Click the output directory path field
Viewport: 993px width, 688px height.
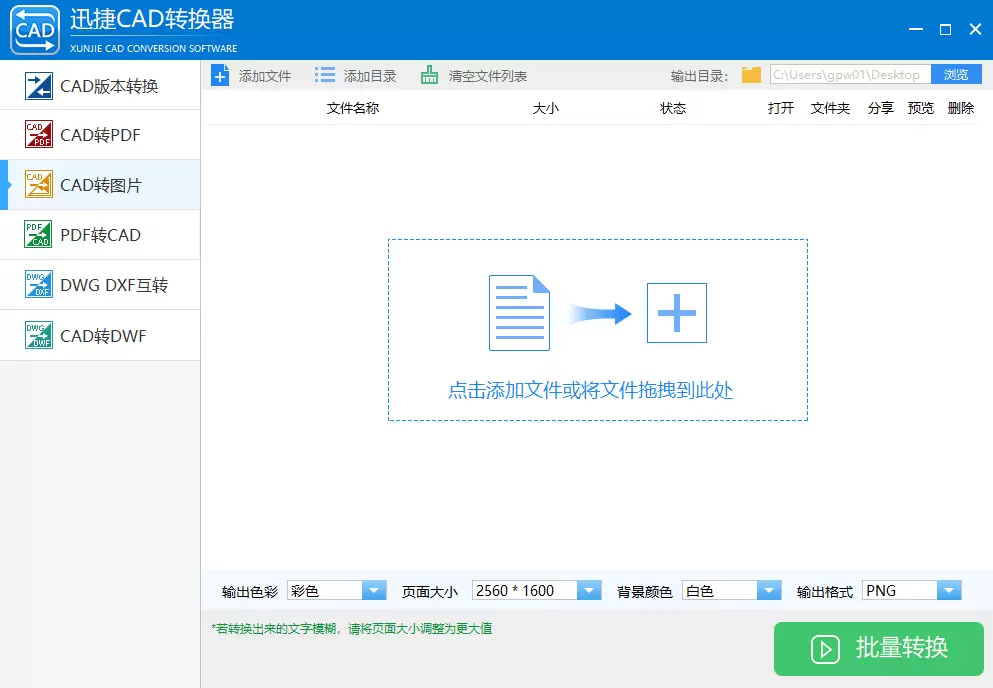click(x=851, y=75)
